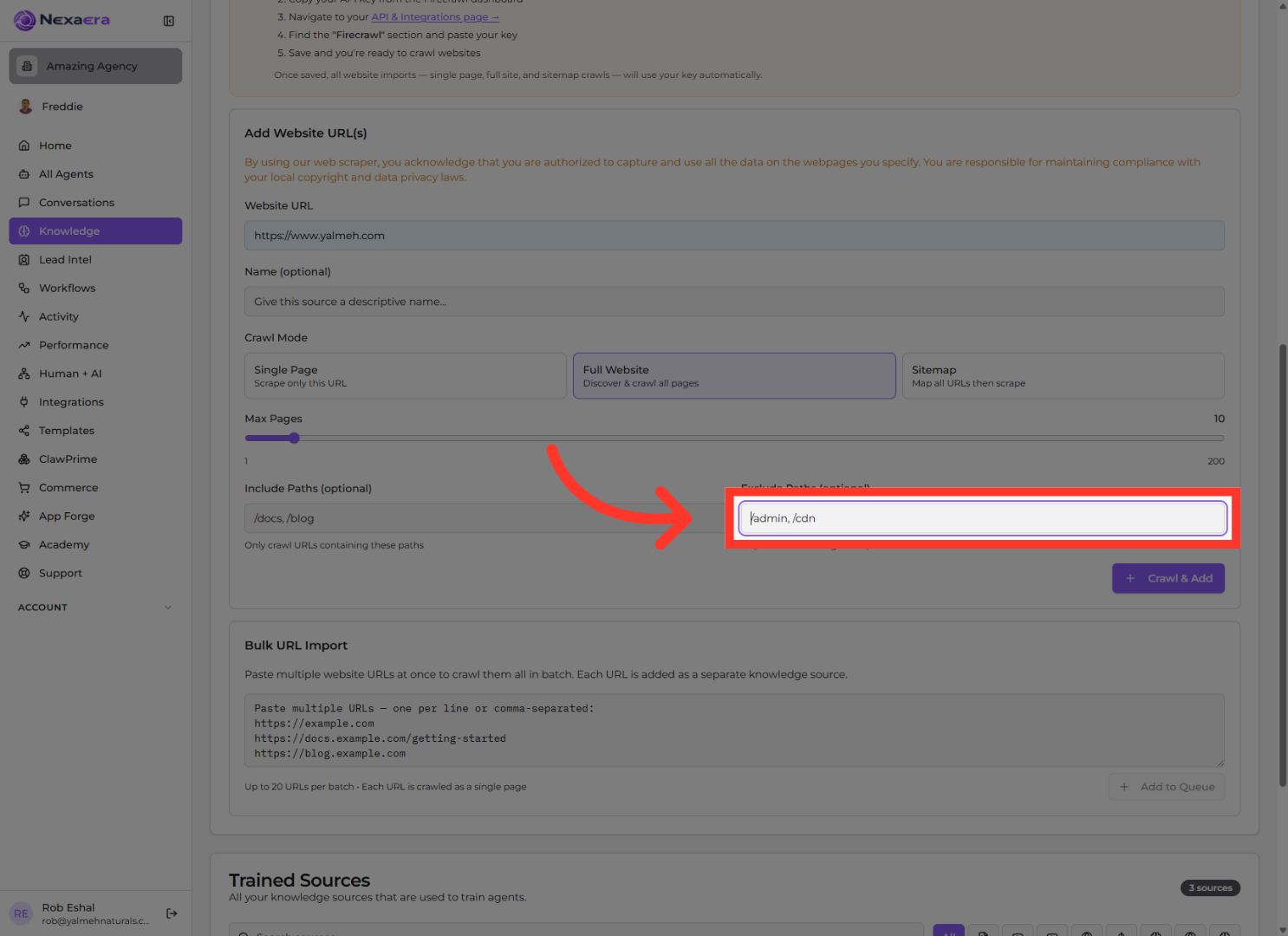Click the Templates share icon
This screenshot has height=936, width=1288.
pyautogui.click(x=24, y=432)
